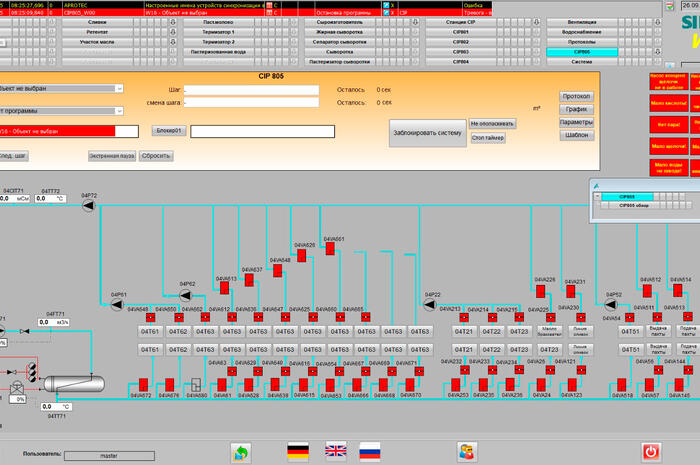Open the Параметры button
The image size is (700, 465).
coord(576,122)
